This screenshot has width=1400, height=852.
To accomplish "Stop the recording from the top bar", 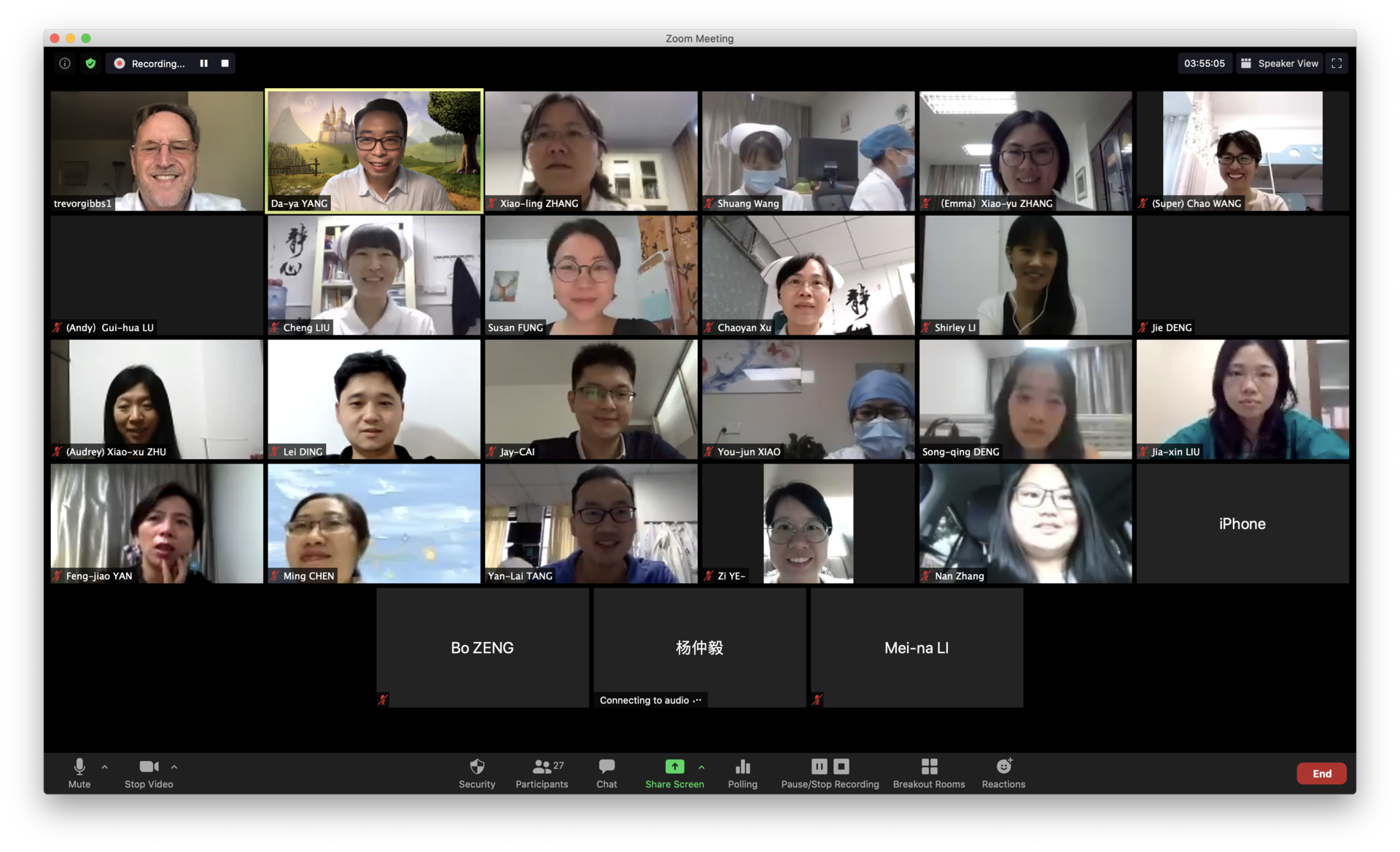I will pyautogui.click(x=225, y=63).
